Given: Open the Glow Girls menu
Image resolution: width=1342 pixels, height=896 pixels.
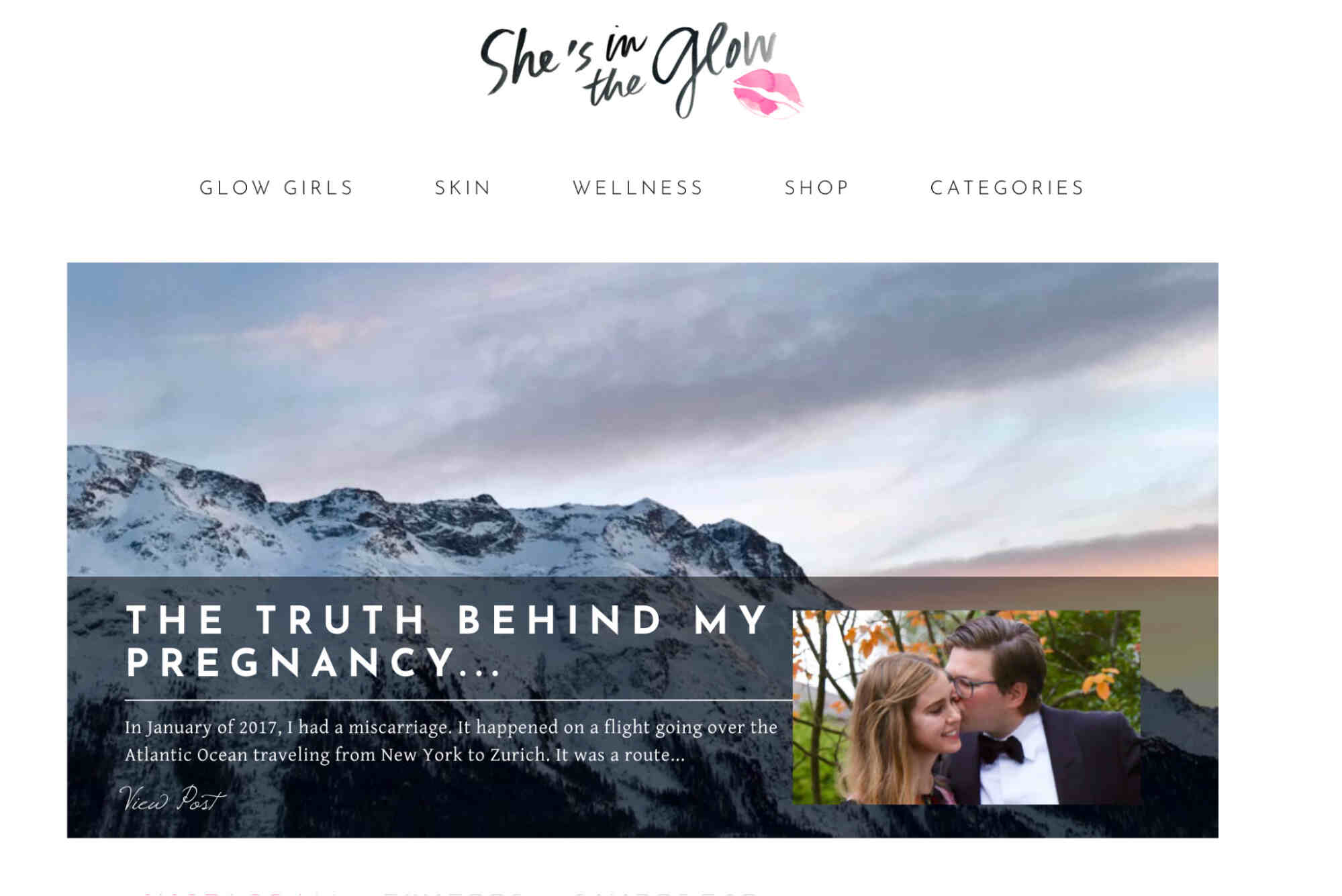Looking at the screenshot, I should click(277, 188).
